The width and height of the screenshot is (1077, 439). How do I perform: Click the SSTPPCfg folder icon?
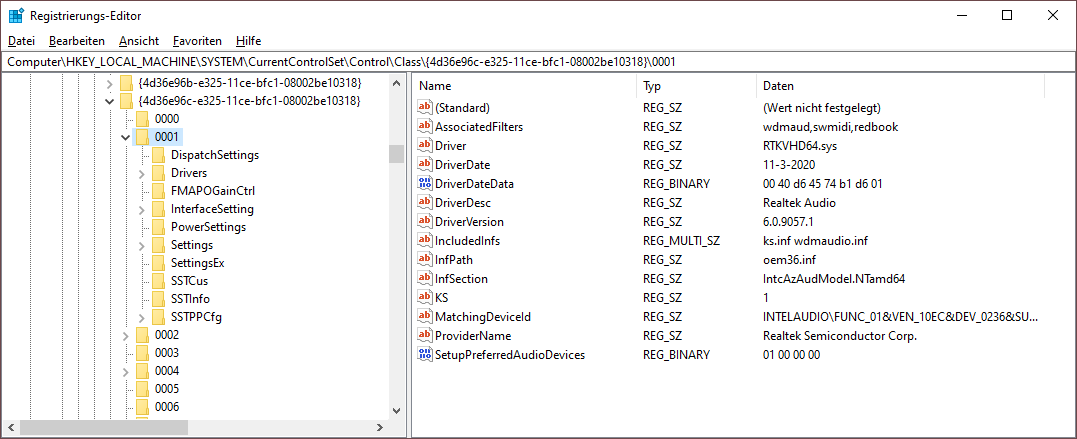pos(159,317)
